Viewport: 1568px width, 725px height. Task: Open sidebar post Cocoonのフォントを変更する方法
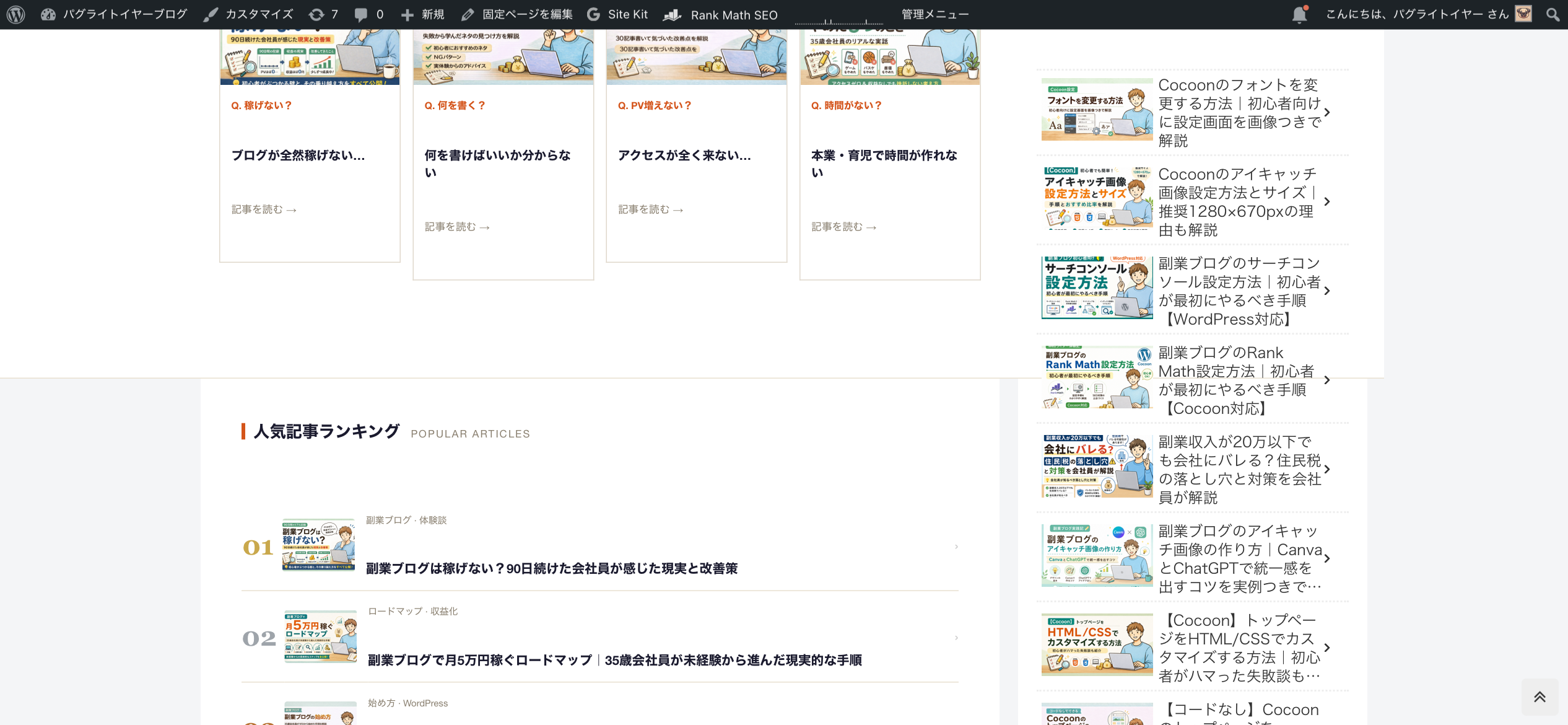pos(1240,112)
